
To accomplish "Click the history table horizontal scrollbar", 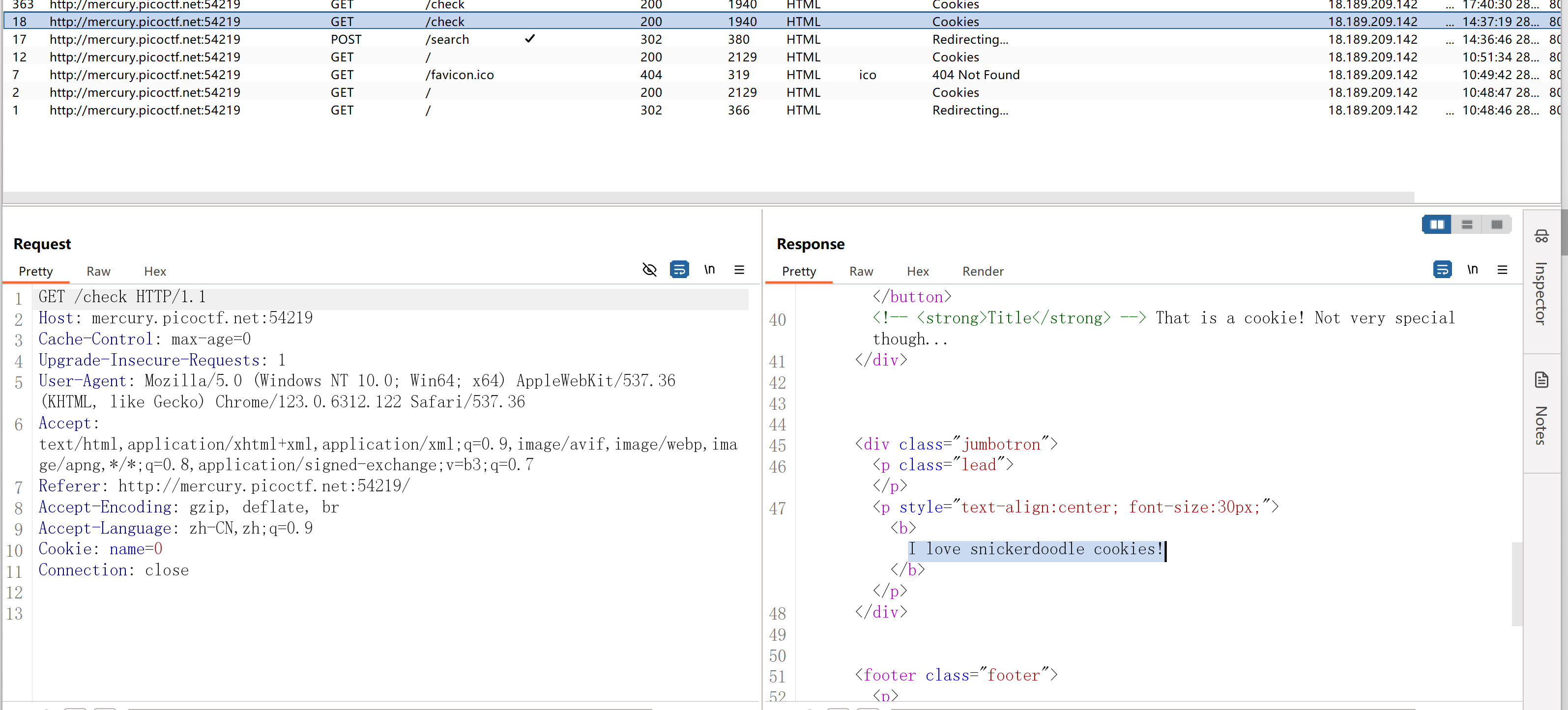I will pos(708,198).
